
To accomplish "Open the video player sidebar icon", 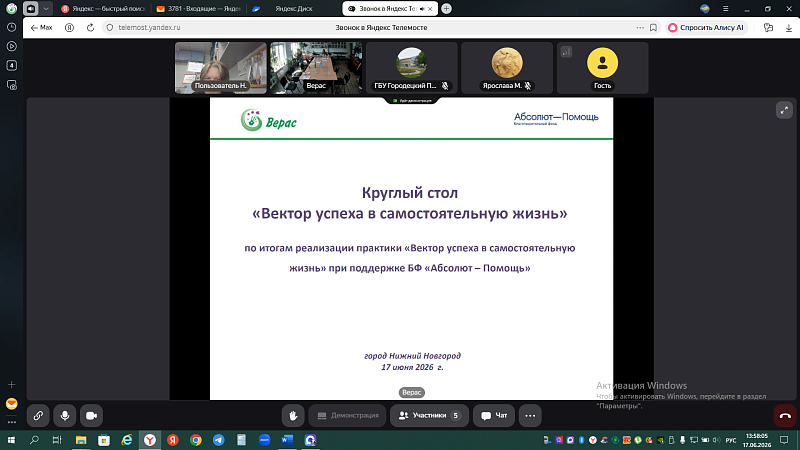I will tap(11, 46).
